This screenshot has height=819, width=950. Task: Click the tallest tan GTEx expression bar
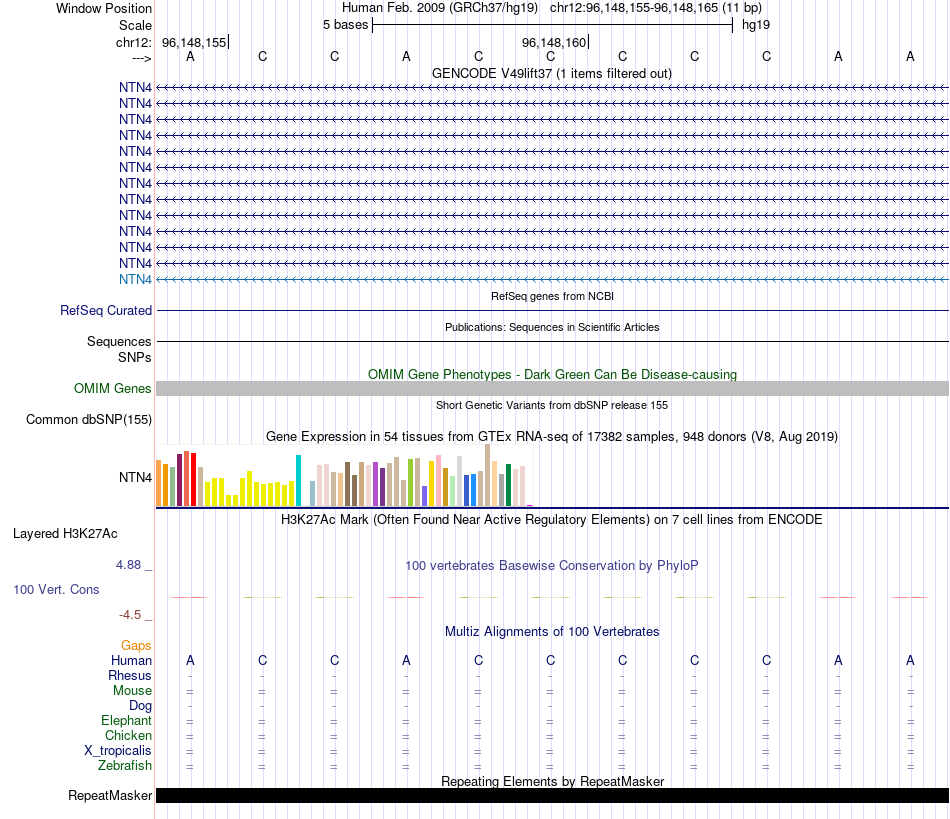coord(487,475)
